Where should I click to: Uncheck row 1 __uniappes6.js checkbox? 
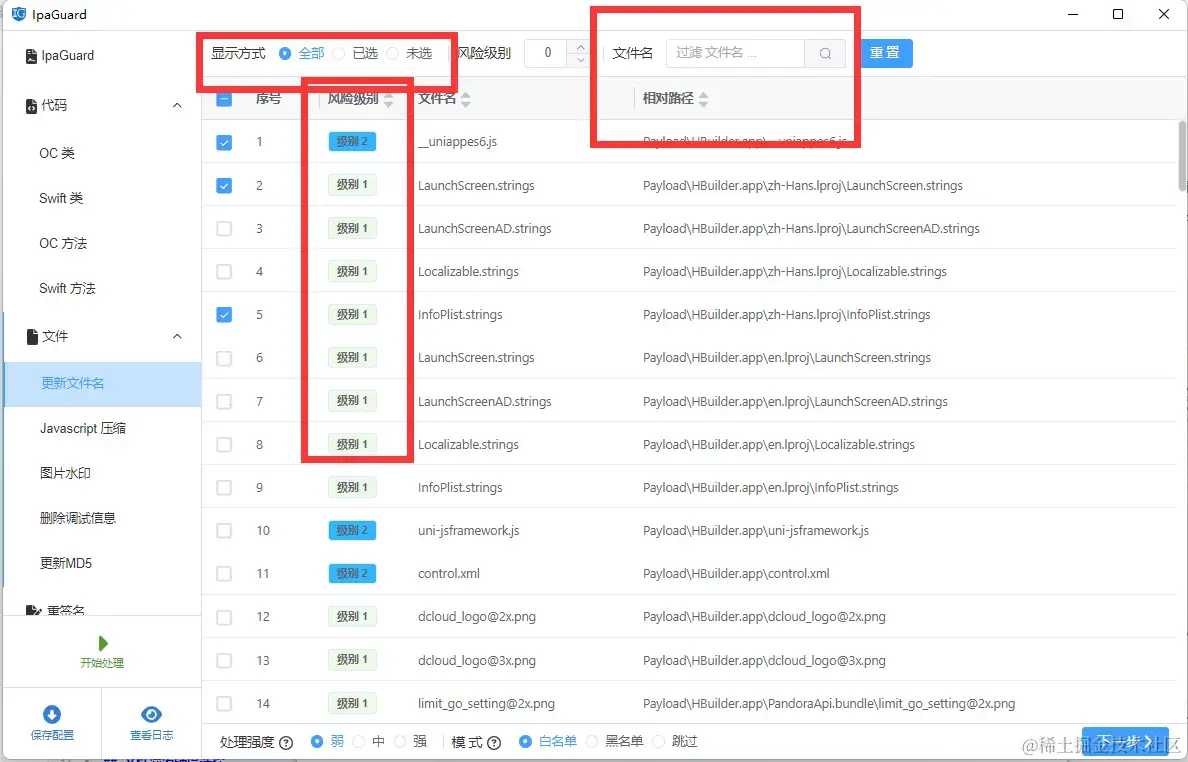click(223, 140)
